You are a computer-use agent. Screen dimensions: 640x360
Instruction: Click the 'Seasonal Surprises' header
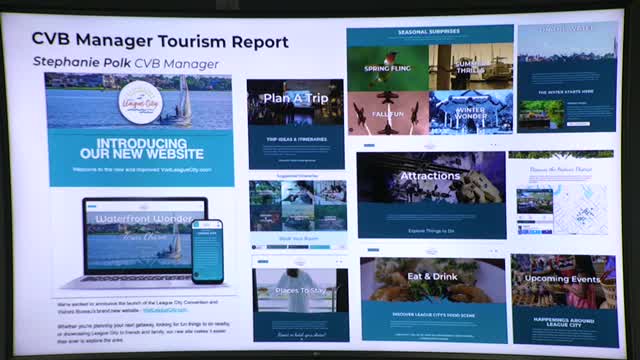click(x=429, y=31)
